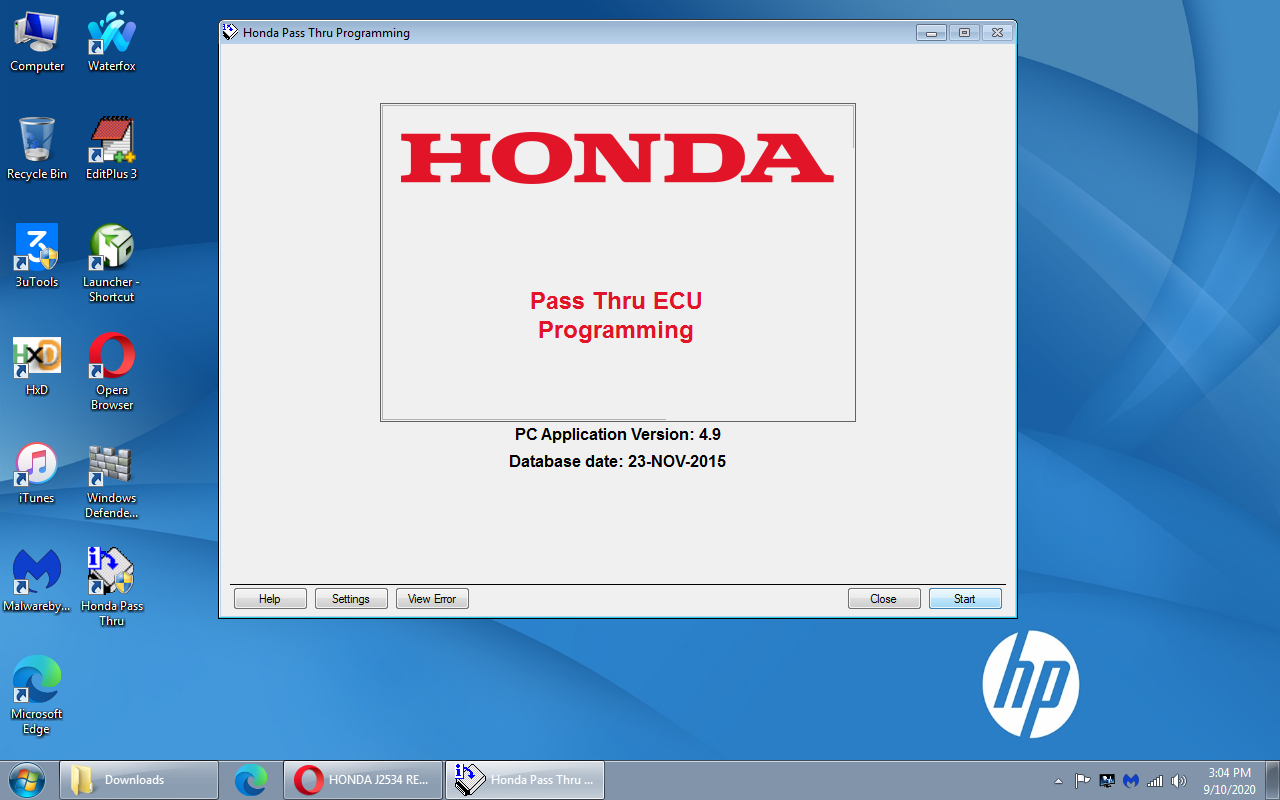
Task: Open the Action Center flag icon
Action: coord(1083,781)
